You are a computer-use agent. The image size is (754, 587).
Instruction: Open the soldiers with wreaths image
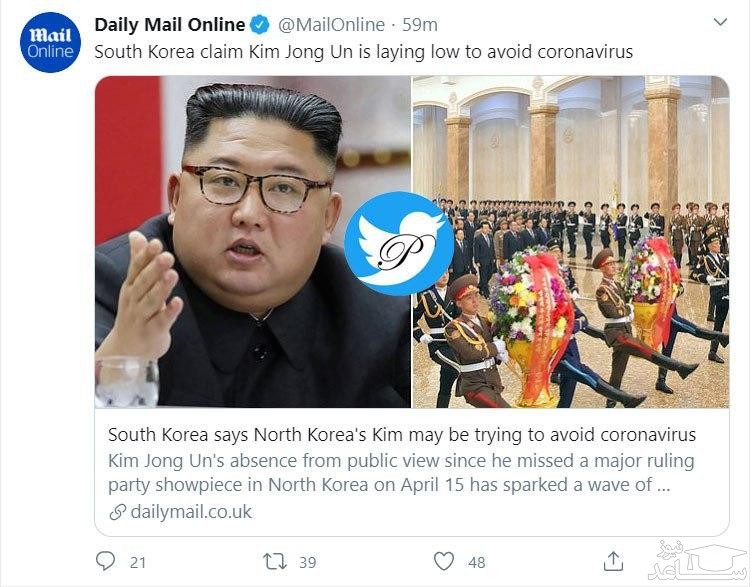571,242
